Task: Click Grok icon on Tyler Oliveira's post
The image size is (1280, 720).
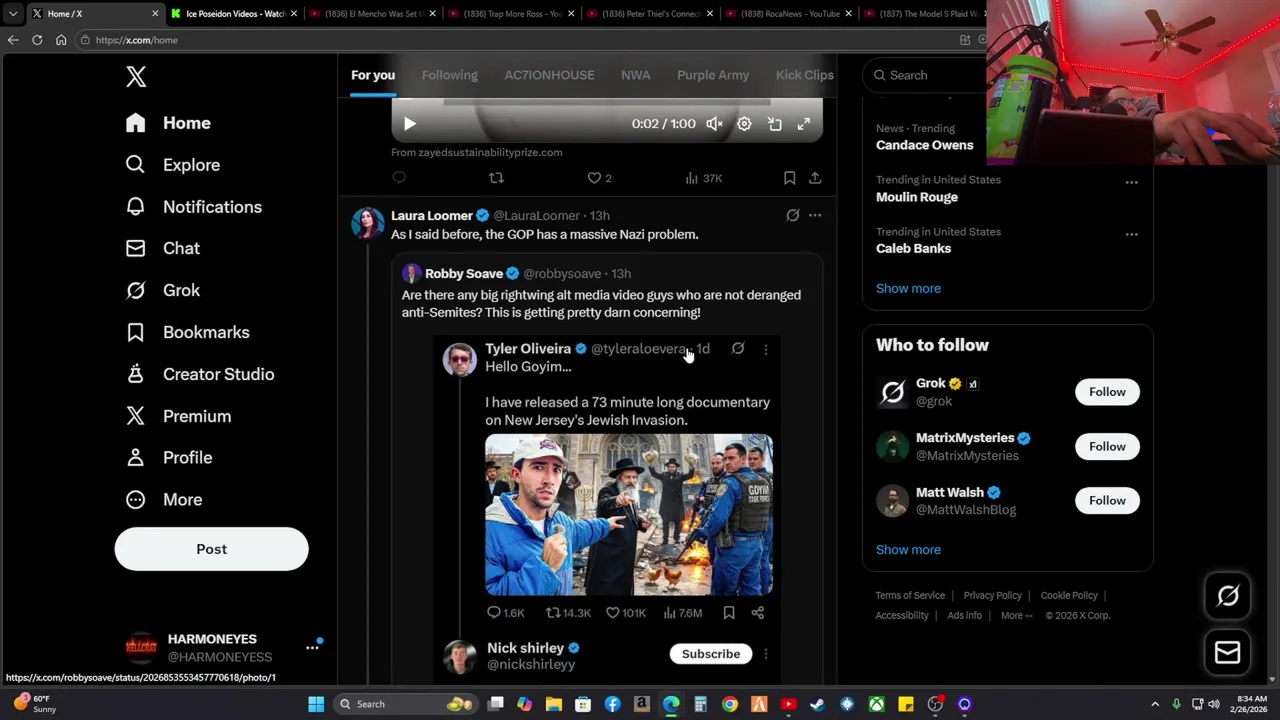Action: coord(738,348)
